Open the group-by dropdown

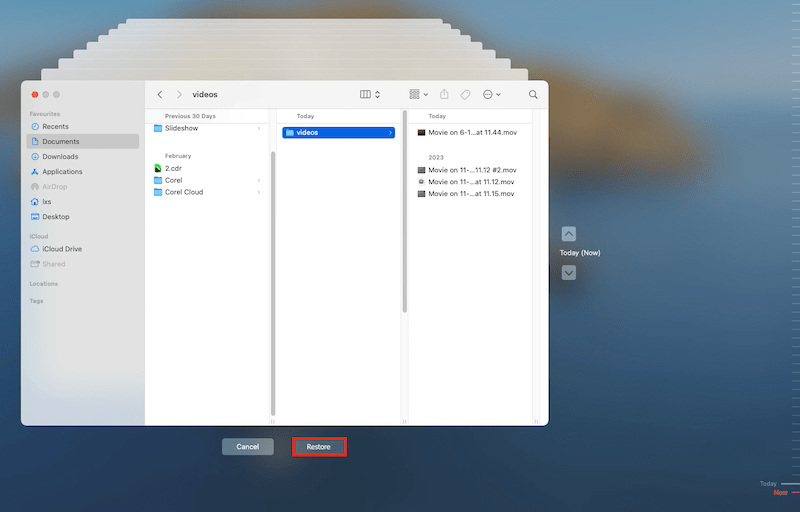point(418,94)
